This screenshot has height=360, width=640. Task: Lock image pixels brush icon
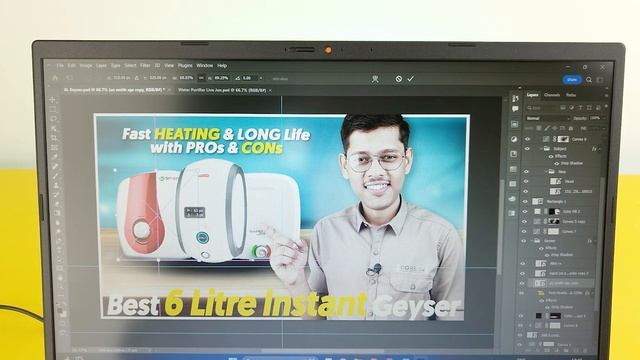tap(547, 128)
